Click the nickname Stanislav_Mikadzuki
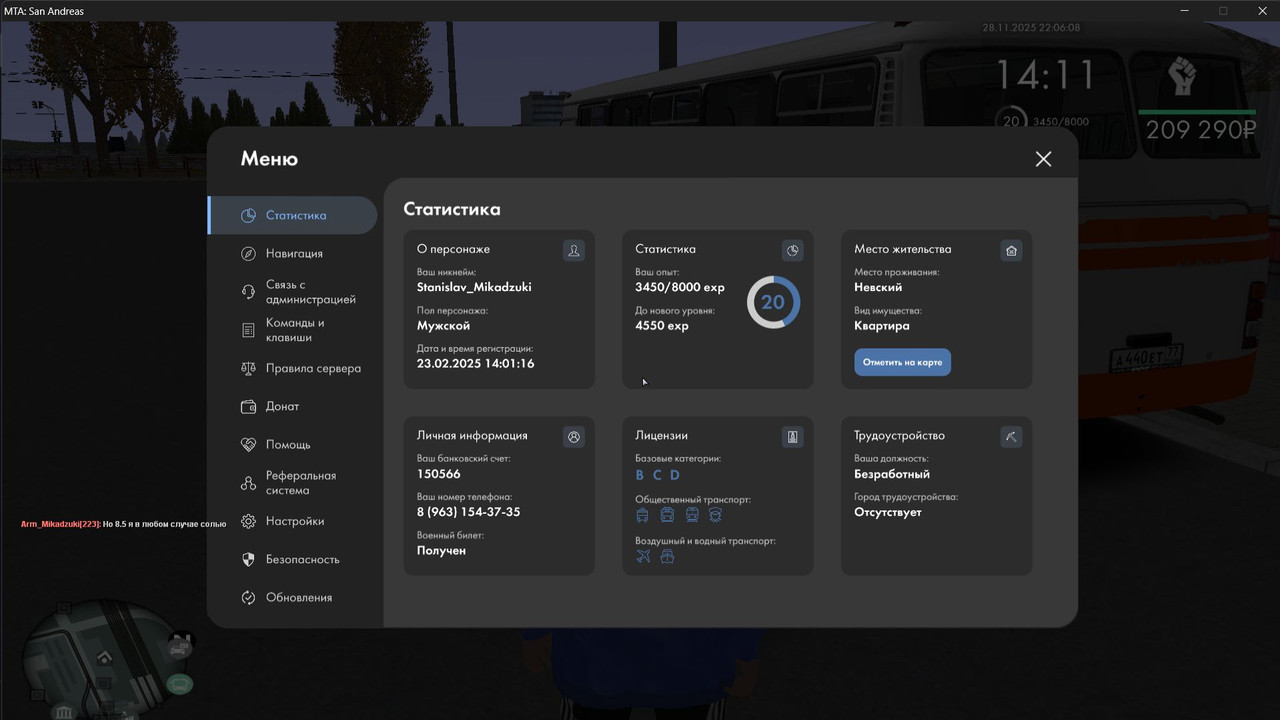1280x720 pixels. pyautogui.click(x=474, y=287)
